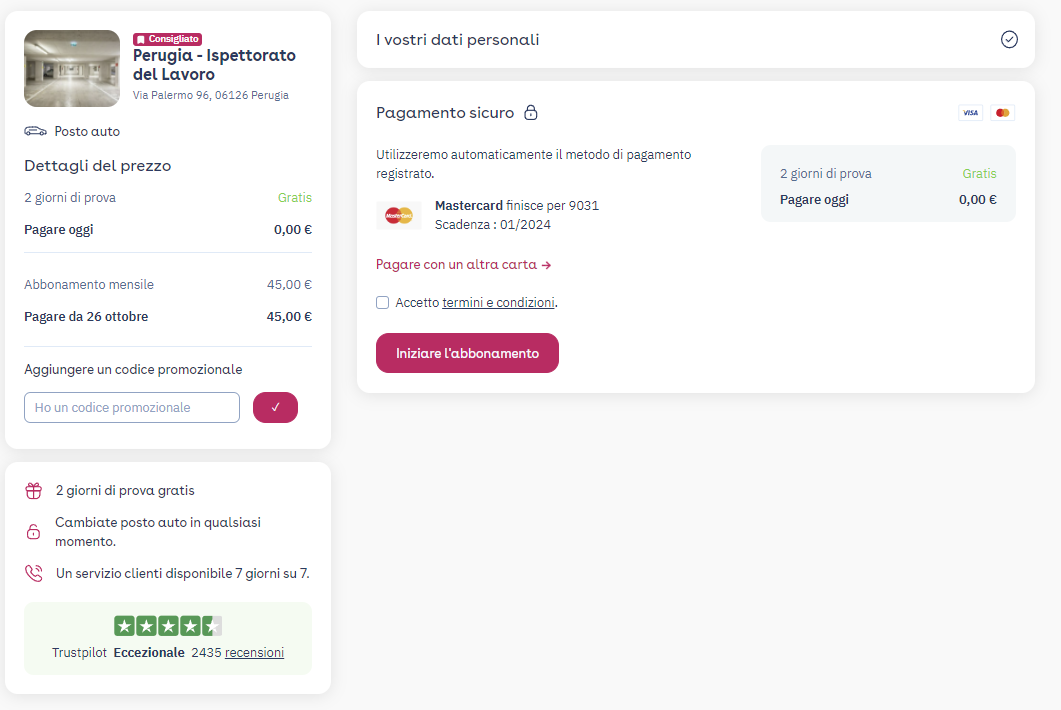Click the gift icon for free trial days
Viewport: 1061px width, 710px height.
33,491
